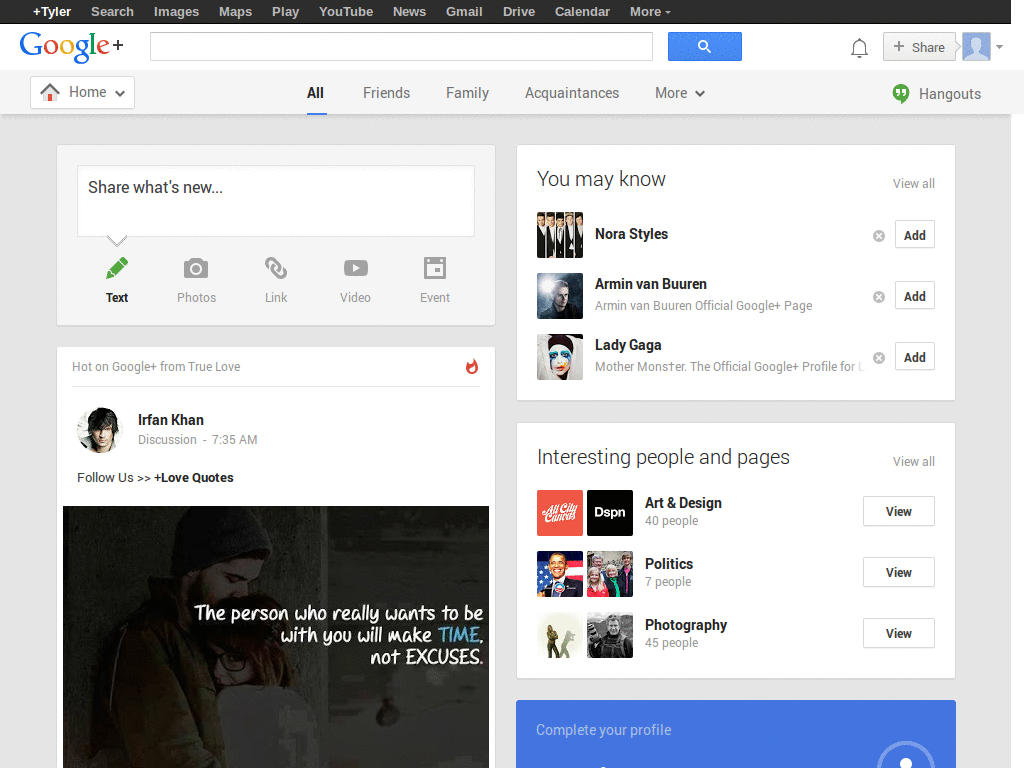The width and height of the screenshot is (1024, 768).
Task: Add Nora Styles to circles
Action: pos(914,235)
